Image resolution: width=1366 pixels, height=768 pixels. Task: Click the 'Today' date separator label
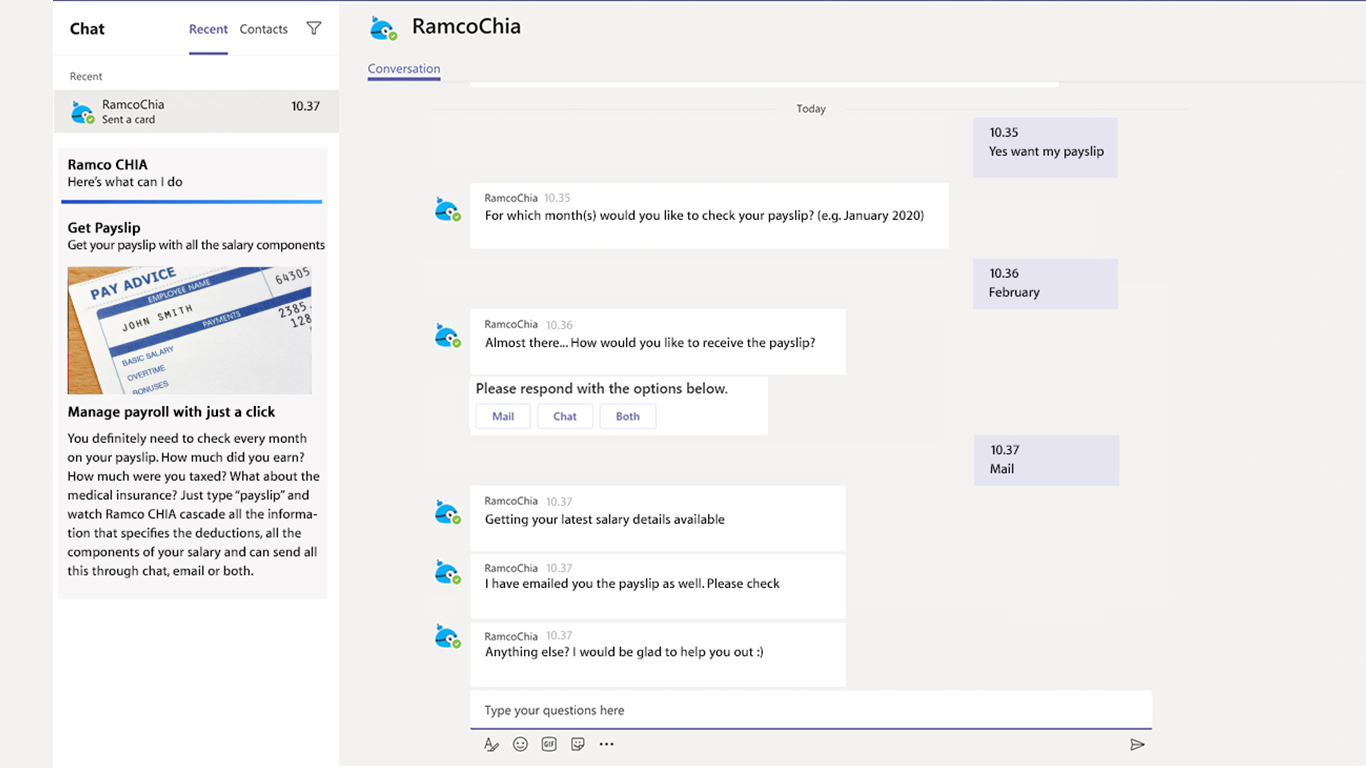click(x=811, y=109)
